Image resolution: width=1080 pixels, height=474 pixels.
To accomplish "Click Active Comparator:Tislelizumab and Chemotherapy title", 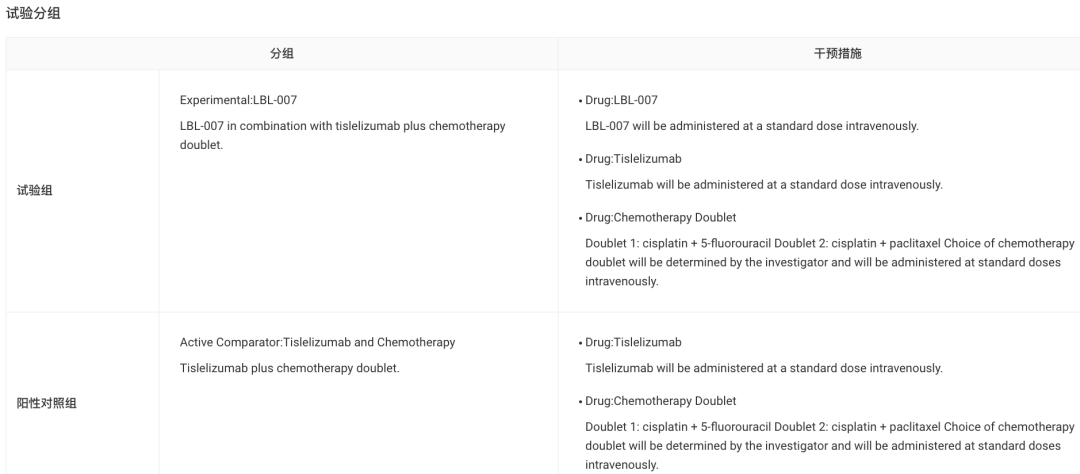I will click(318, 342).
